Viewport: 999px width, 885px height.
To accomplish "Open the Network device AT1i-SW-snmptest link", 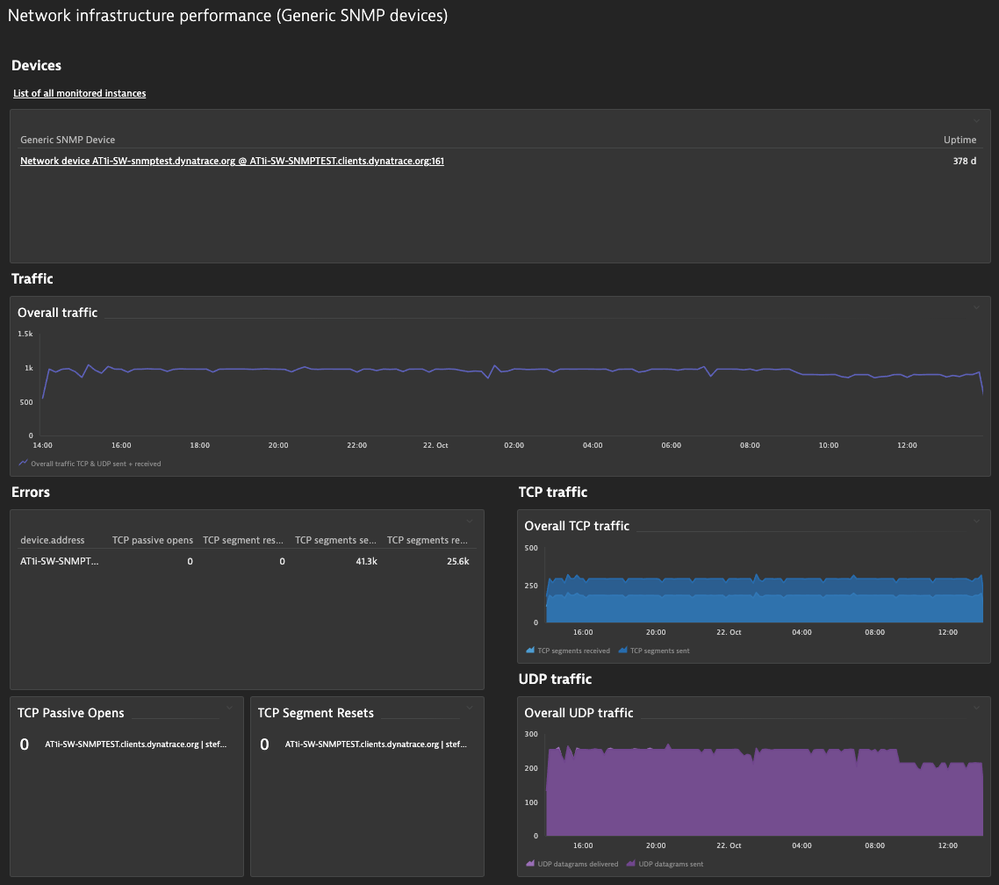I will click(x=232, y=161).
